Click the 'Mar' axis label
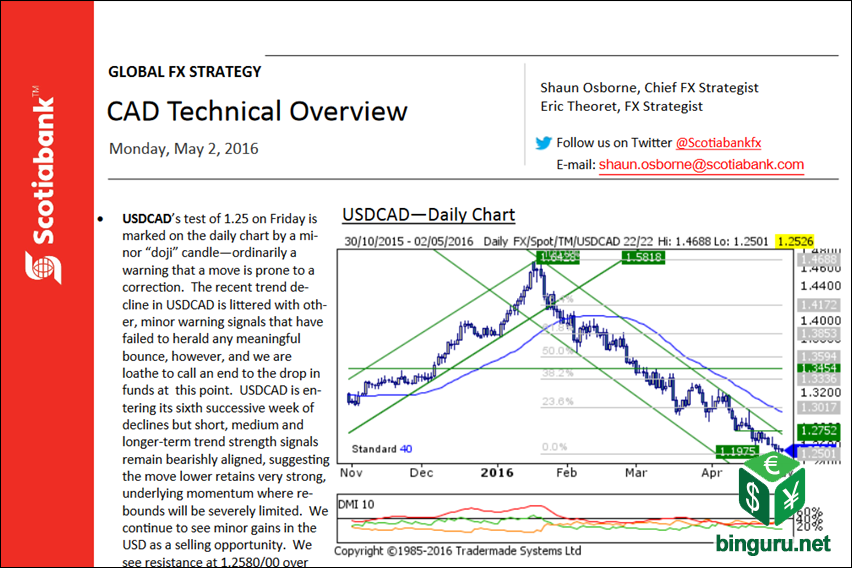The height and width of the screenshot is (568, 852). coord(636,472)
